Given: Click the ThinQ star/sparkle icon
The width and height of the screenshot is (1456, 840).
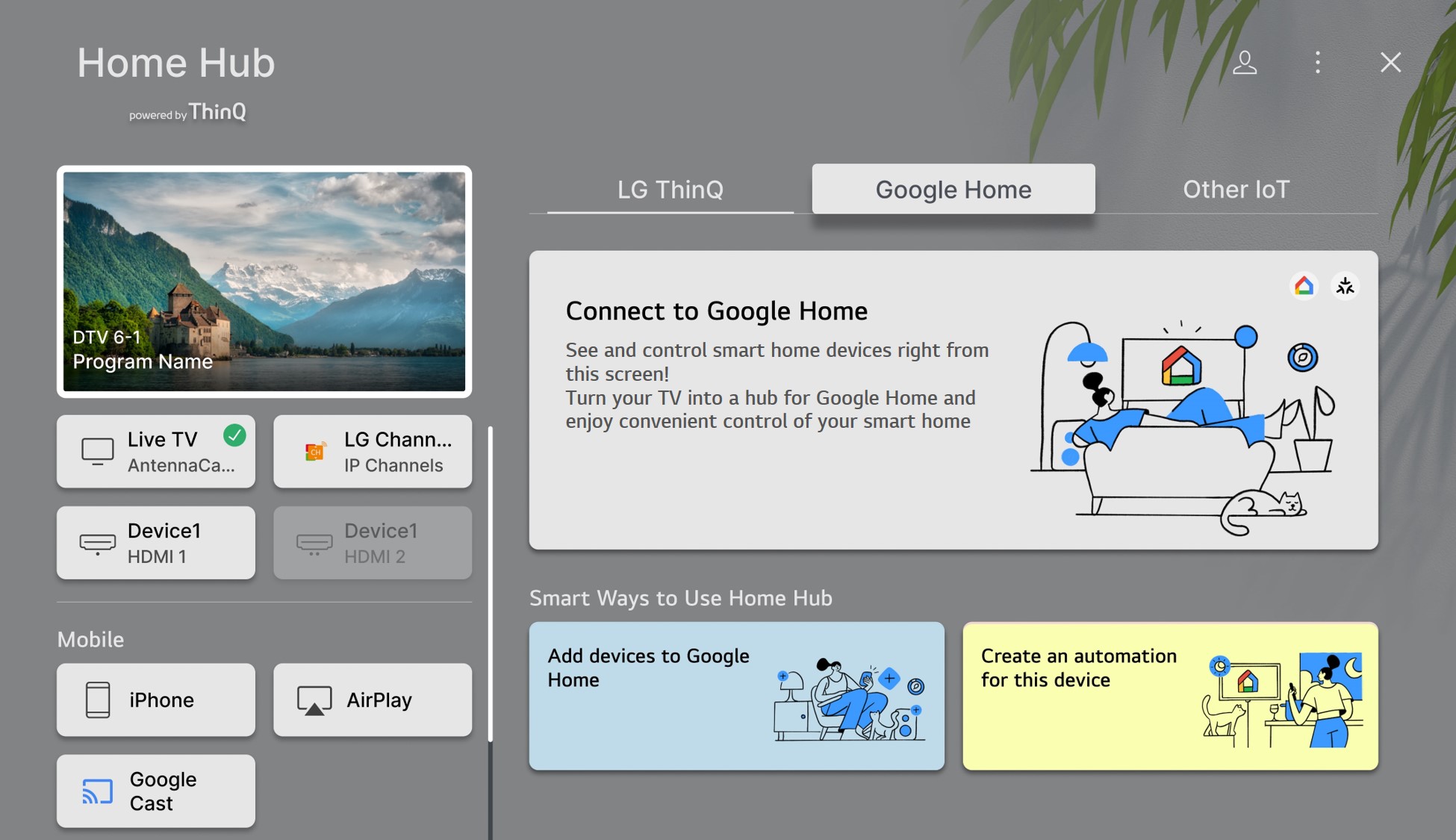Looking at the screenshot, I should [x=1343, y=284].
